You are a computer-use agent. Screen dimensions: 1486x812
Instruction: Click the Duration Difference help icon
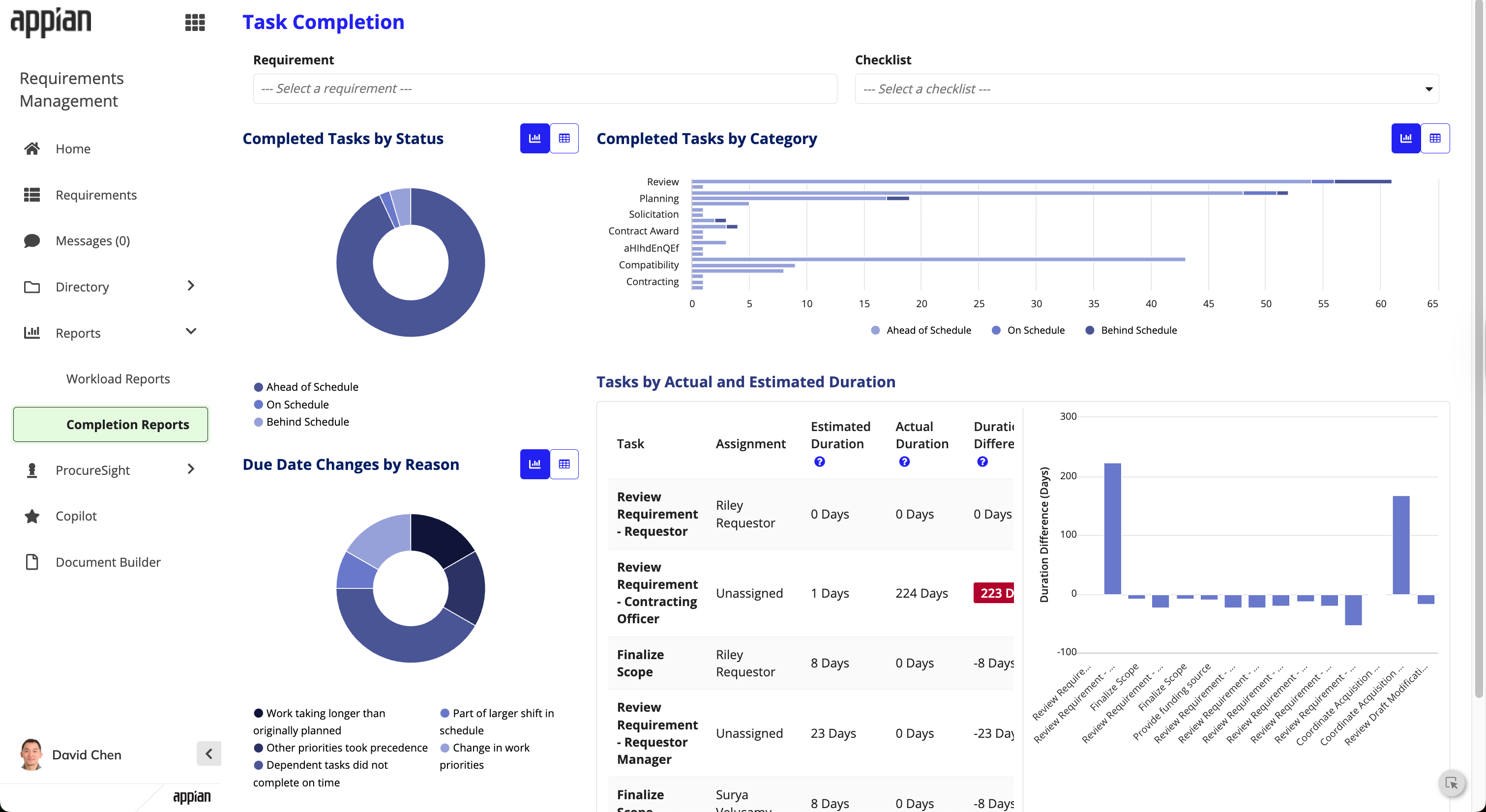pos(982,462)
